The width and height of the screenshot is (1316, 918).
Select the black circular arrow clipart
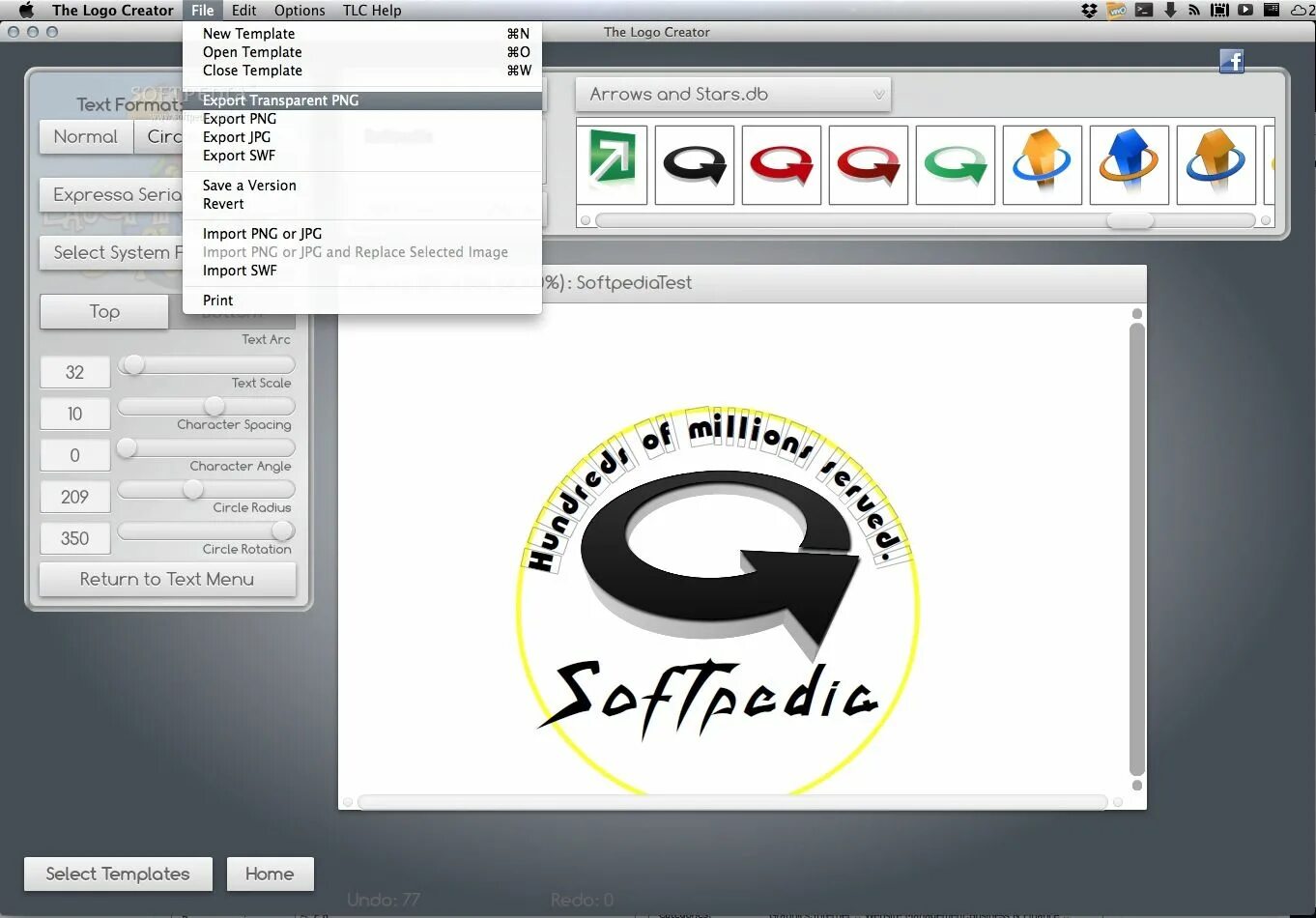pyautogui.click(x=695, y=165)
